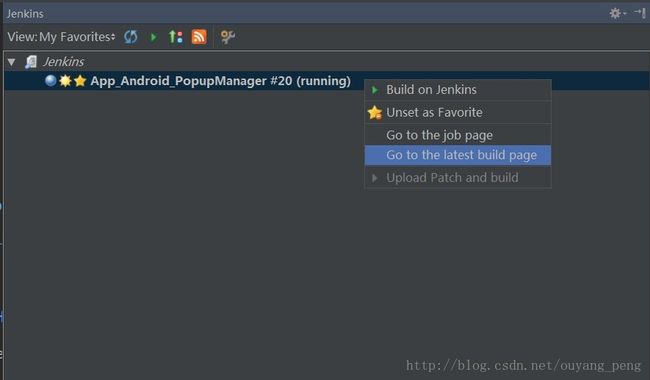Open Jenkins settings wrench icon
Image resolution: width=650 pixels, height=380 pixels.
click(x=228, y=37)
